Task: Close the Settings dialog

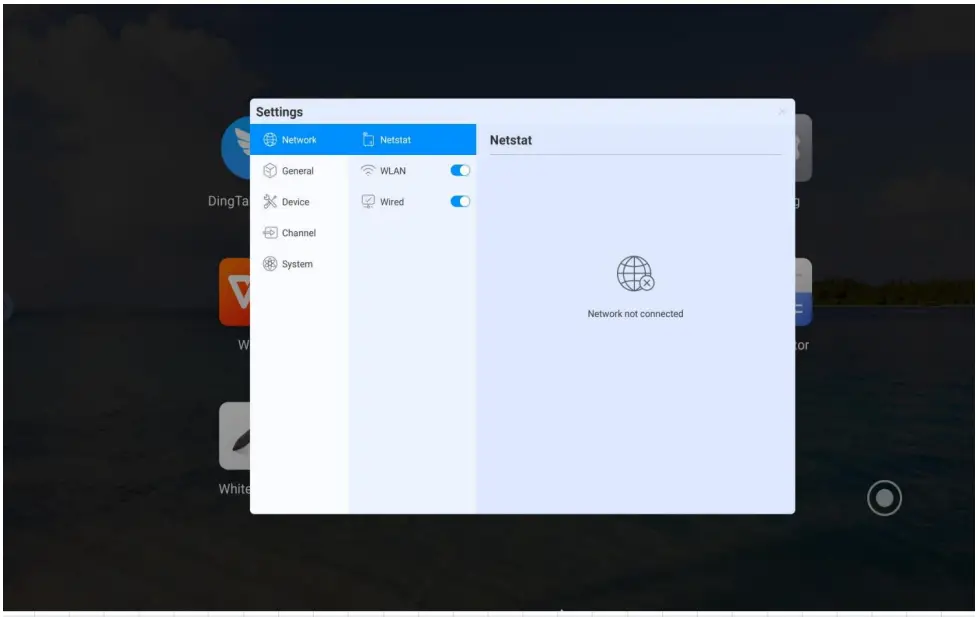Action: pyautogui.click(x=782, y=112)
